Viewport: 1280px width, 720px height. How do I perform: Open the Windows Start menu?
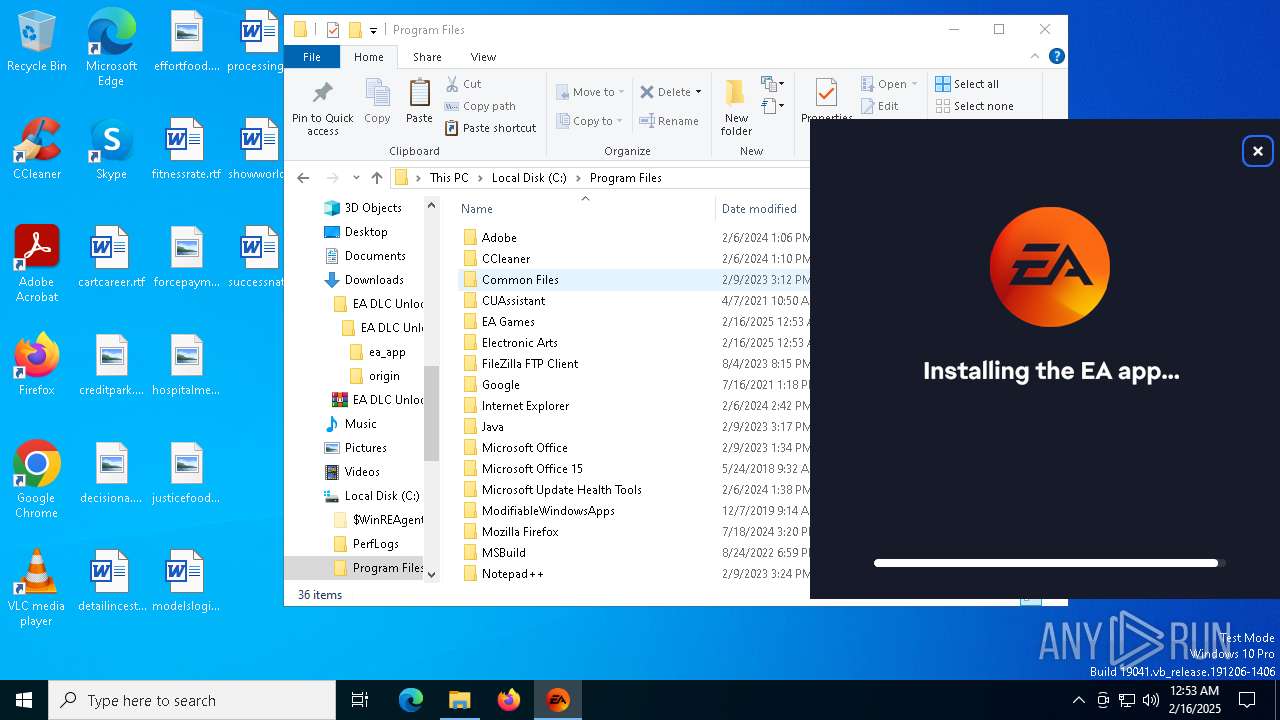(x=24, y=700)
